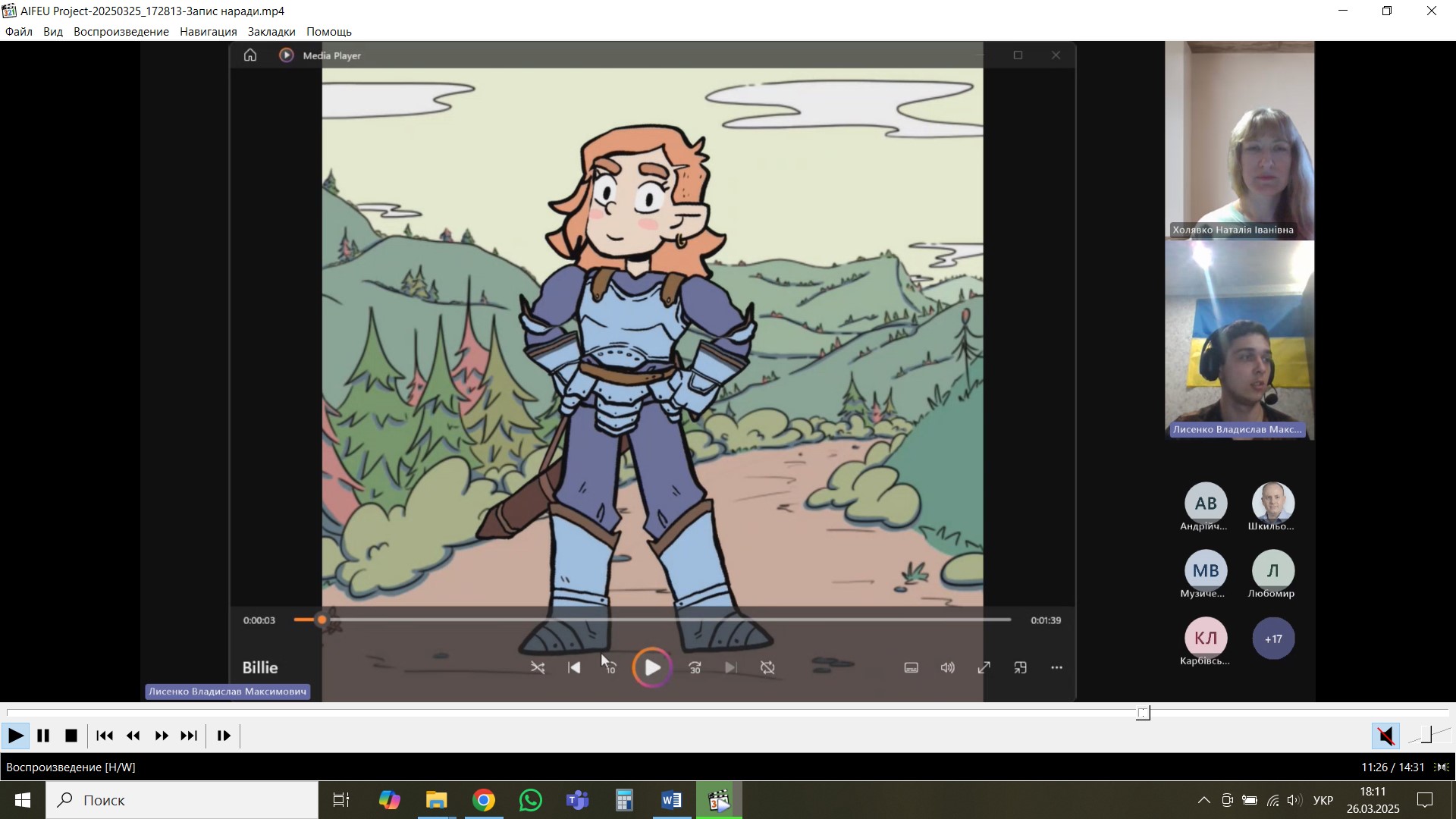The width and height of the screenshot is (1456, 819).
Task: Show hidden system tray icons
Action: pyautogui.click(x=1203, y=801)
